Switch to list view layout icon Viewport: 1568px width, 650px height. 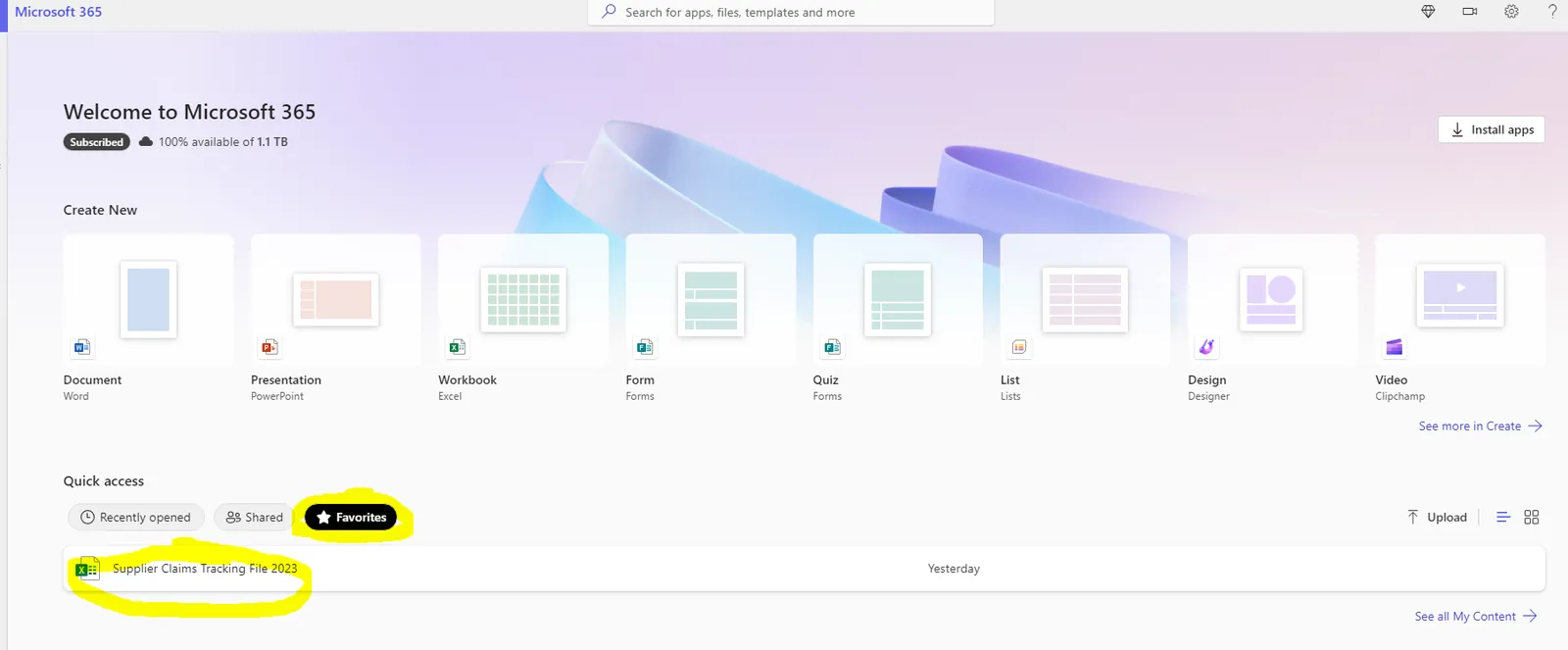tap(1503, 517)
